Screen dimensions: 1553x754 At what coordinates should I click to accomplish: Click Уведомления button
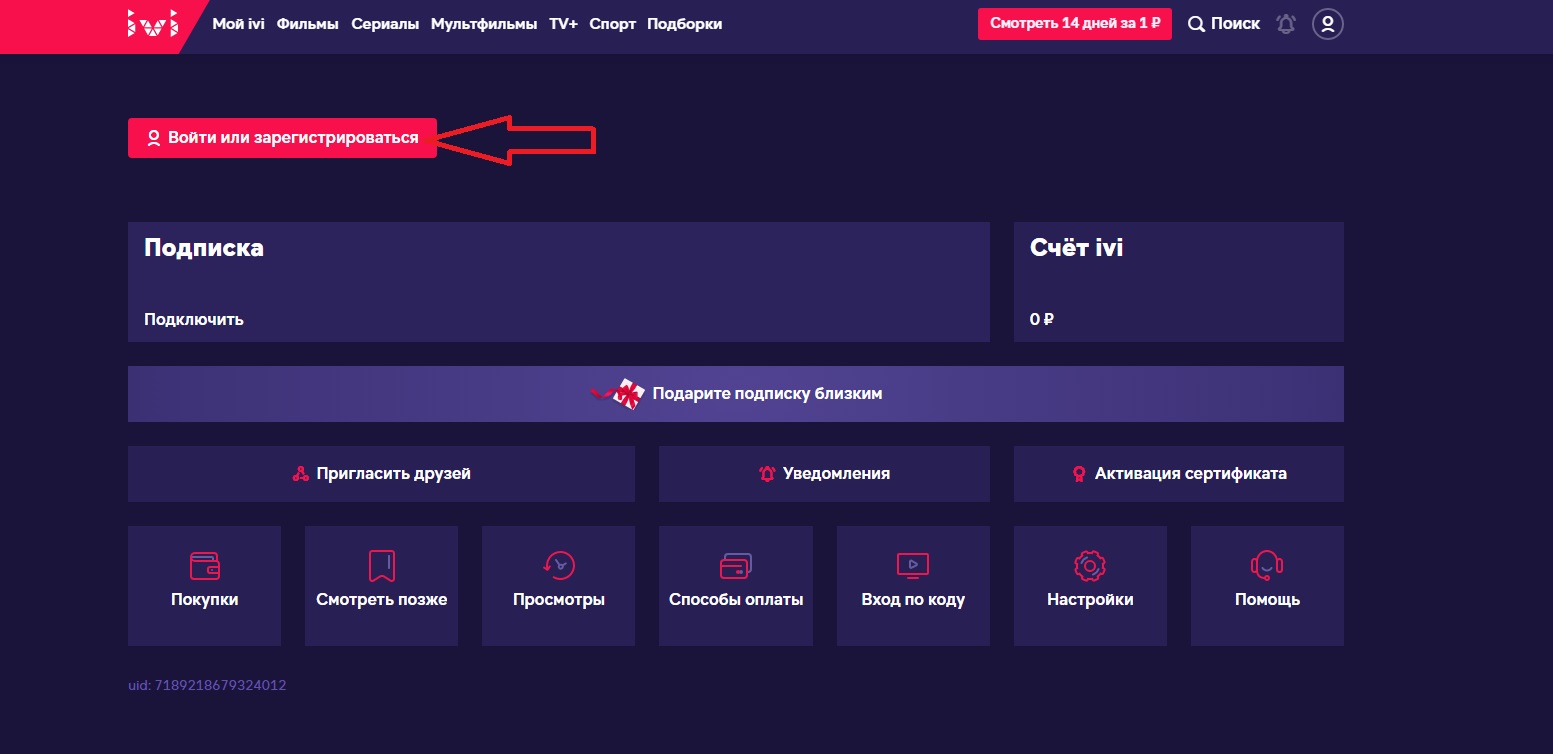pos(824,474)
